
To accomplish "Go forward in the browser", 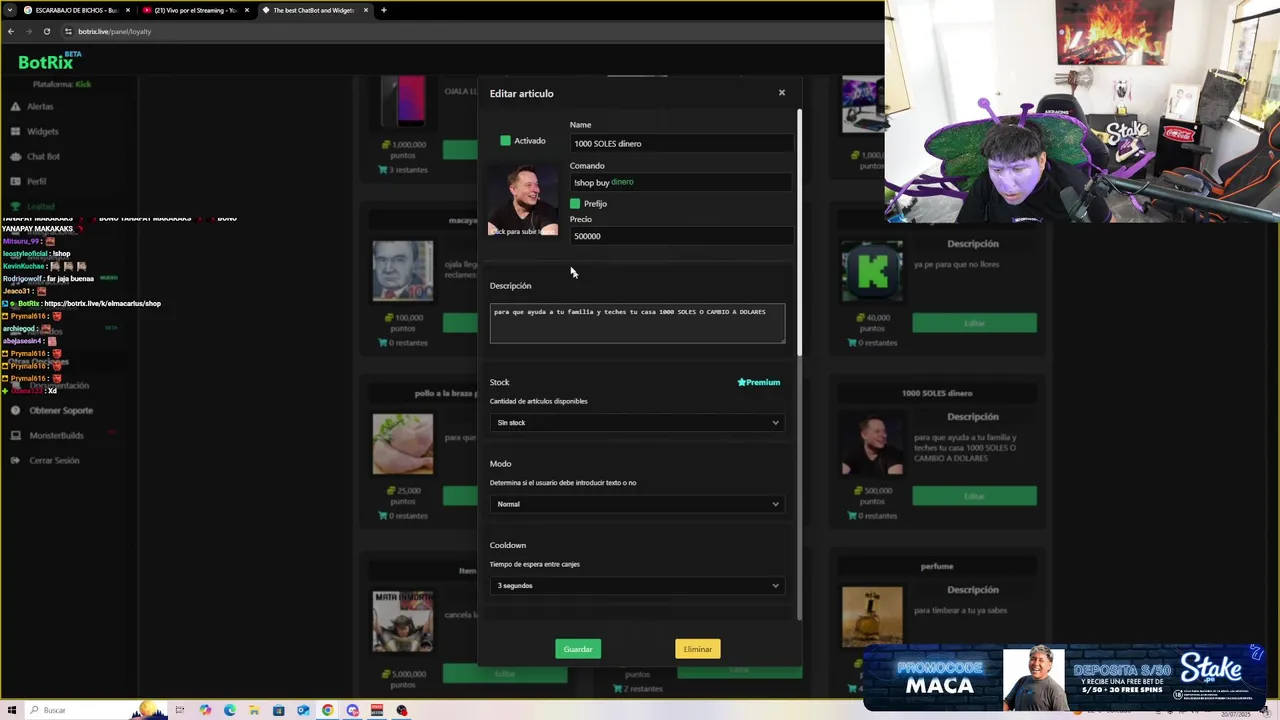I will point(28,31).
